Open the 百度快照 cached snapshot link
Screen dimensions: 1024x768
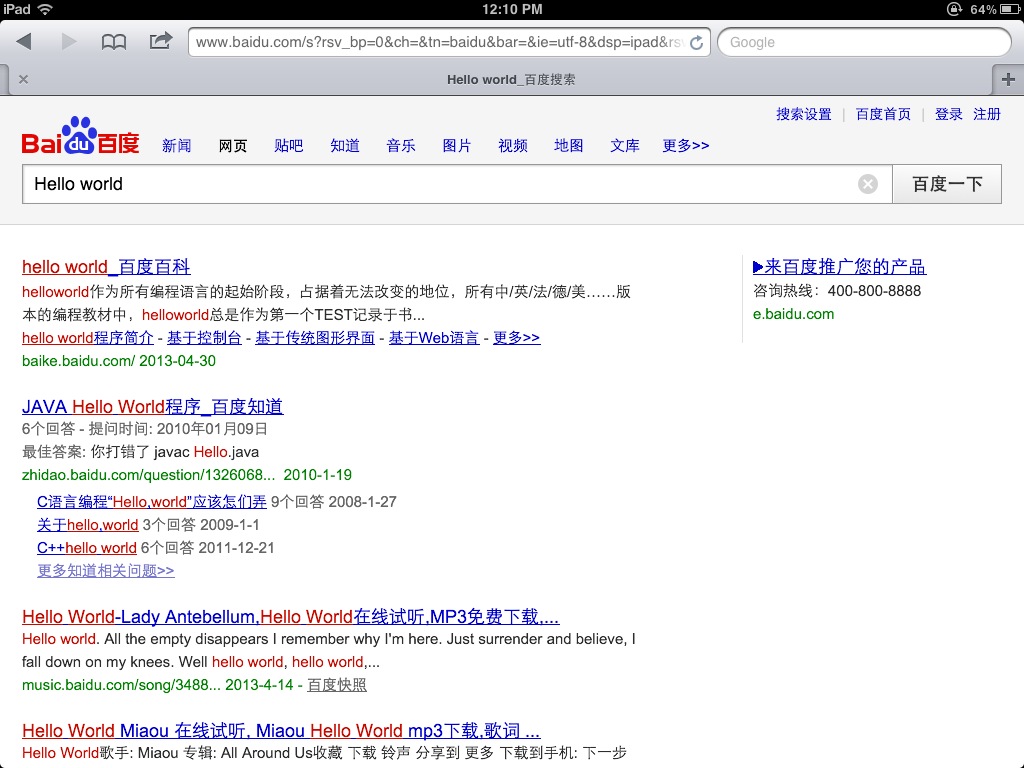pos(337,684)
